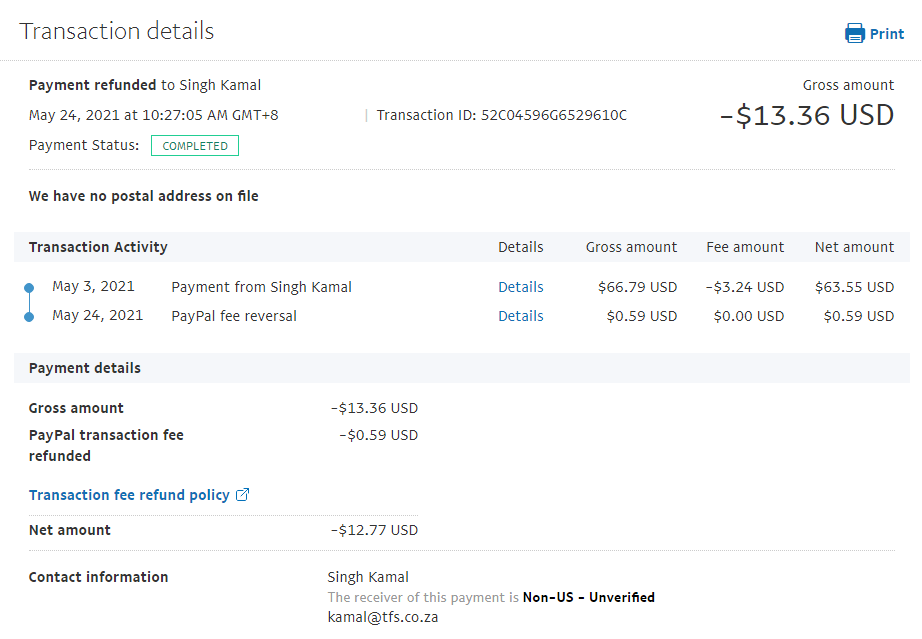Image resolution: width=922 pixels, height=639 pixels.
Task: Select the Transaction ID 52C04596G6529610C text
Action: [553, 115]
